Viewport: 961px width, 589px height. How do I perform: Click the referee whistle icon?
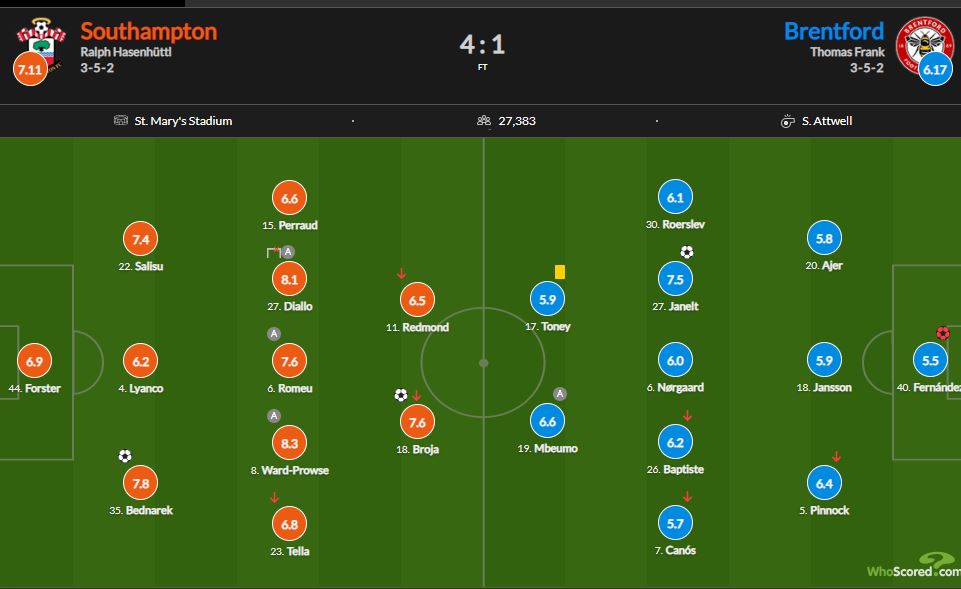tap(787, 121)
